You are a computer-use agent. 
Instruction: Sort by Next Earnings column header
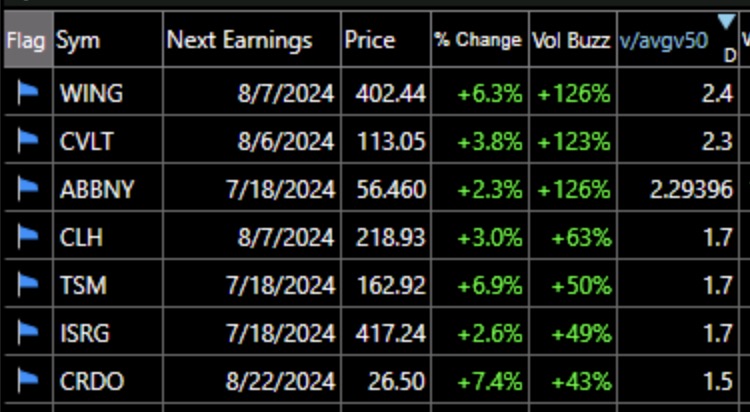(239, 40)
